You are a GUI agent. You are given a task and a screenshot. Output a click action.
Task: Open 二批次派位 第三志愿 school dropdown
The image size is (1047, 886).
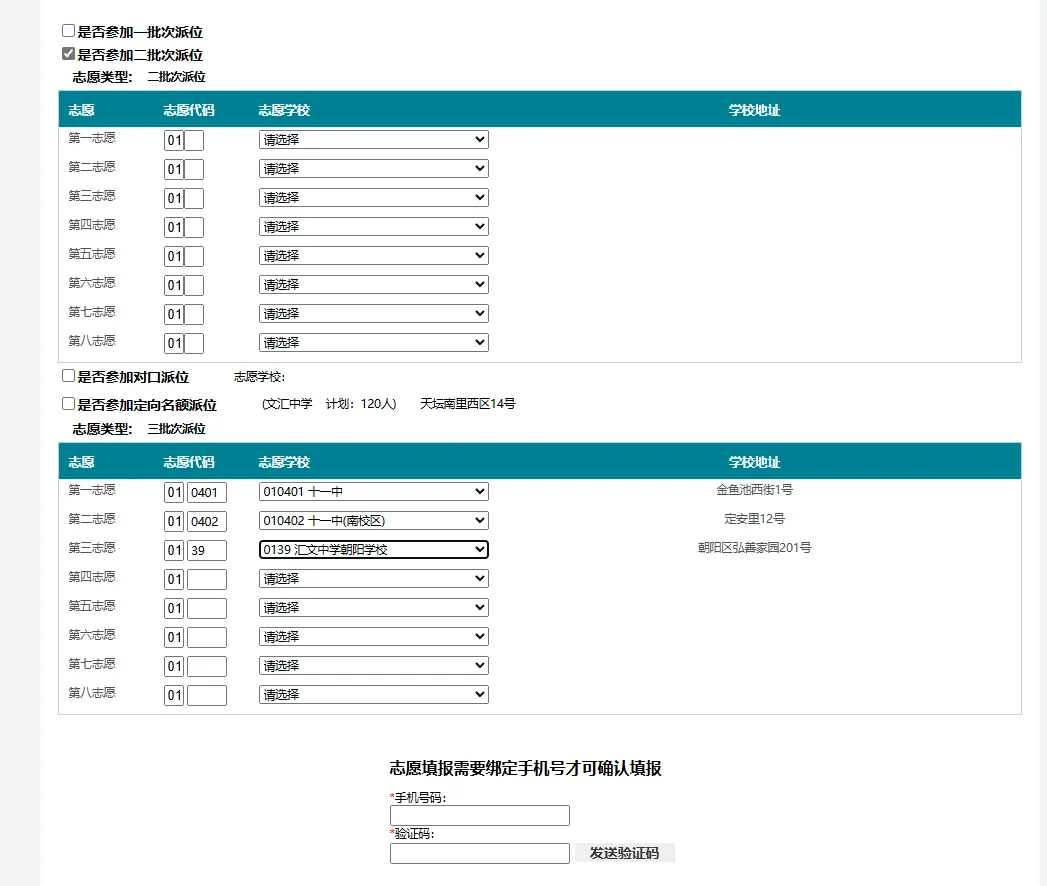click(373, 198)
